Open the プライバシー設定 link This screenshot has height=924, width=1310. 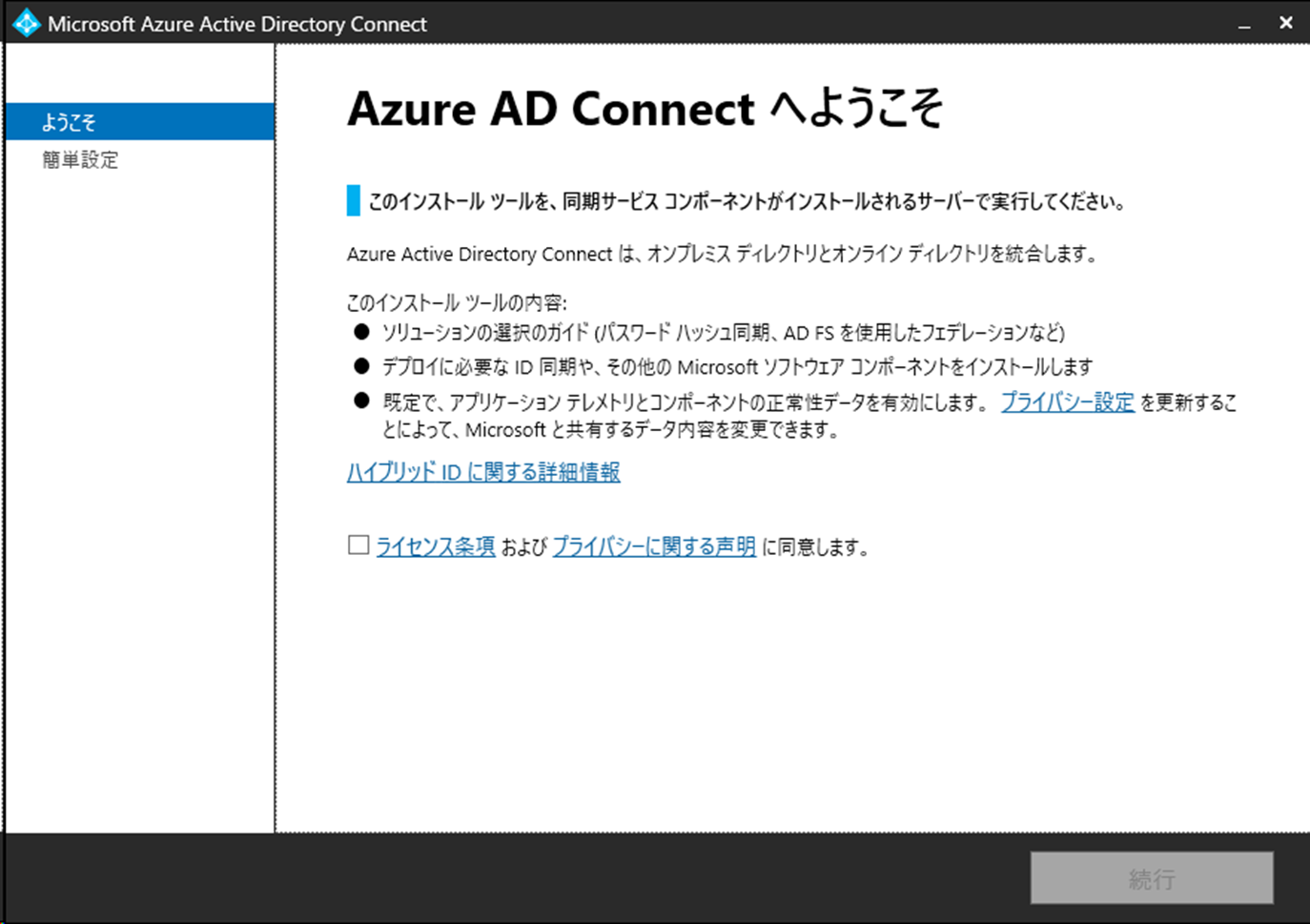pos(1066,402)
